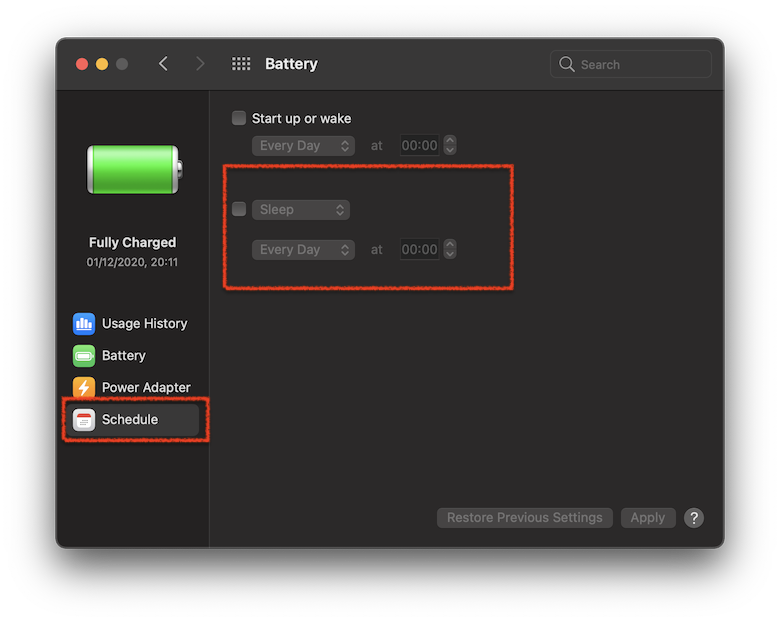The width and height of the screenshot is (780, 622).
Task: Click the green Battery sidebar icon
Action: [84, 356]
